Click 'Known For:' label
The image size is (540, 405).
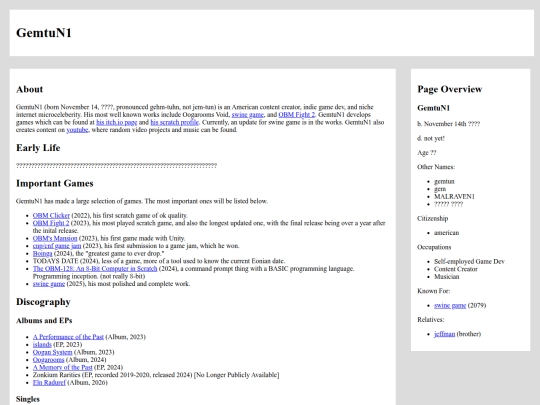[434, 291]
